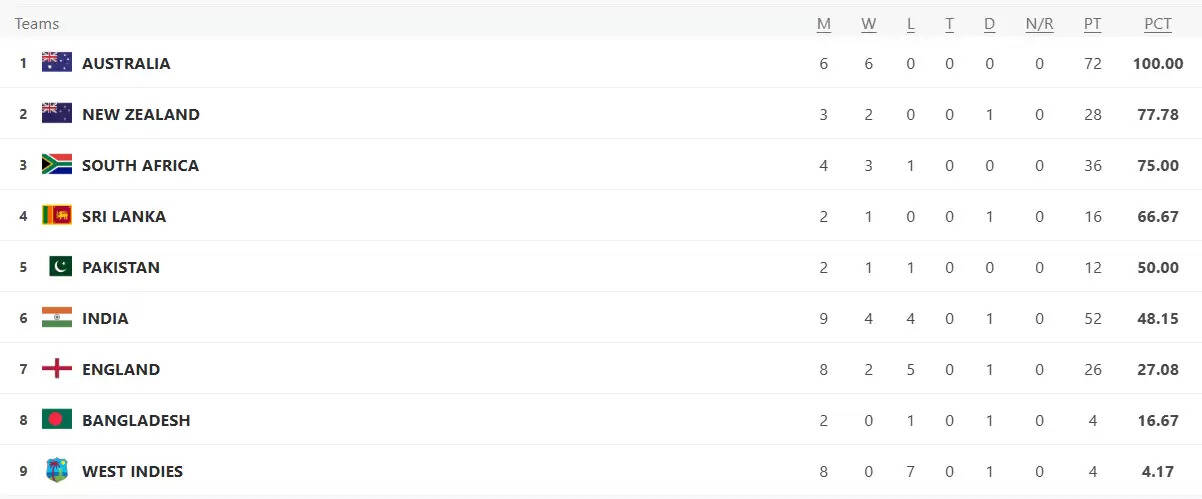Click India's 48.15 percentage value
1202x499 pixels.
click(1157, 318)
